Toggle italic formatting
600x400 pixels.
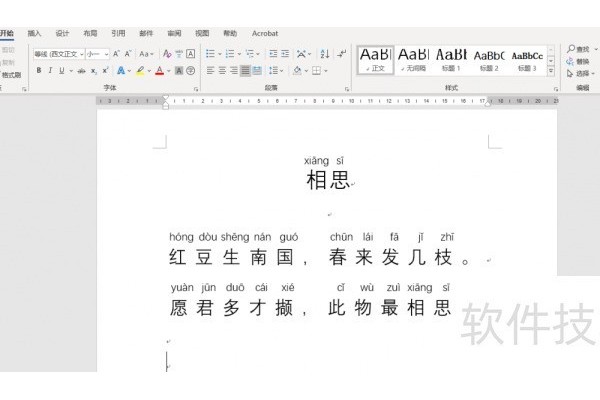(50, 71)
